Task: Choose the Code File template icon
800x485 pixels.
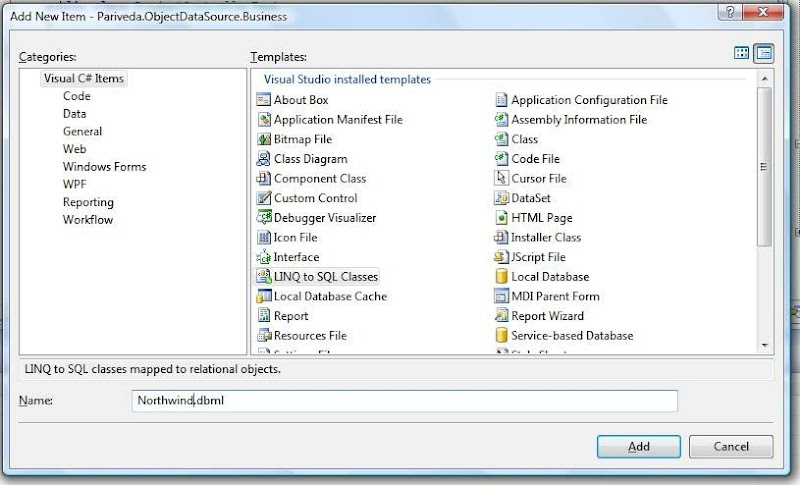Action: pos(501,159)
